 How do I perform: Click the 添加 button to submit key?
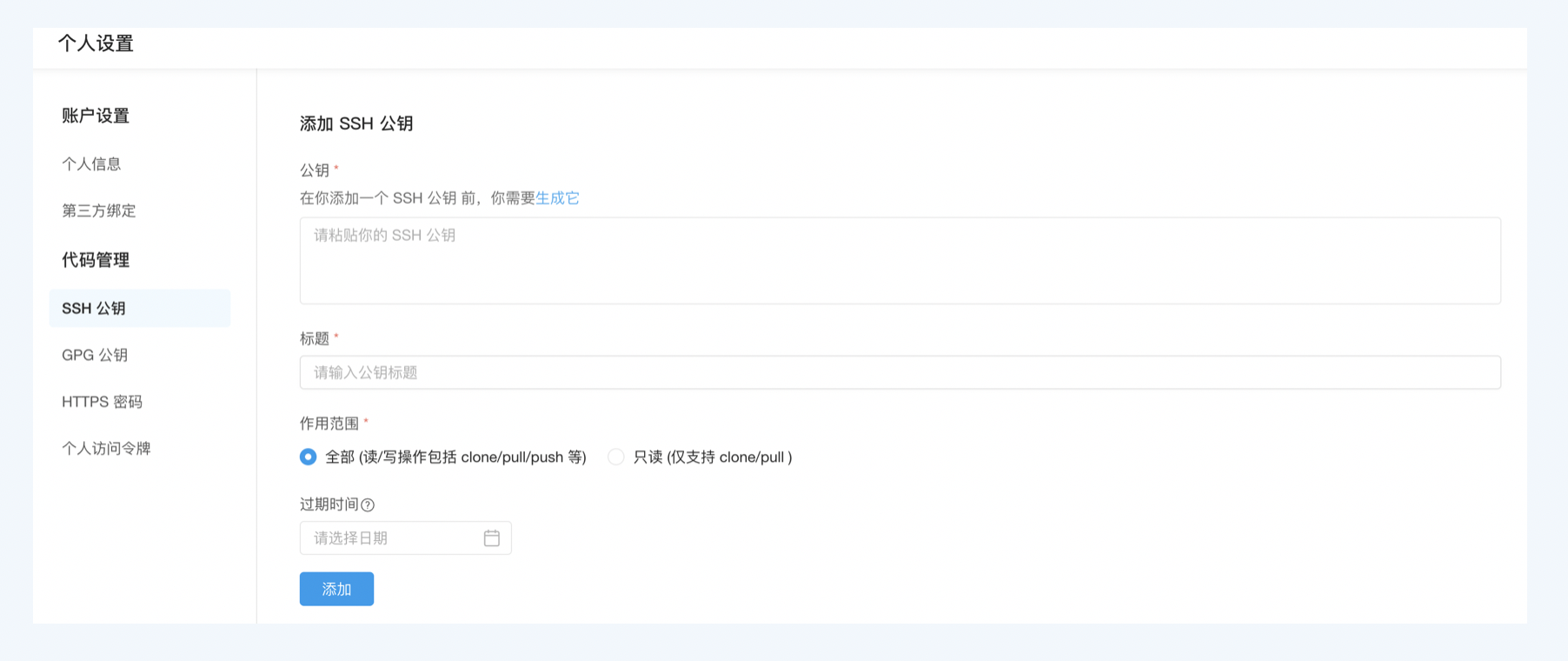tap(336, 589)
